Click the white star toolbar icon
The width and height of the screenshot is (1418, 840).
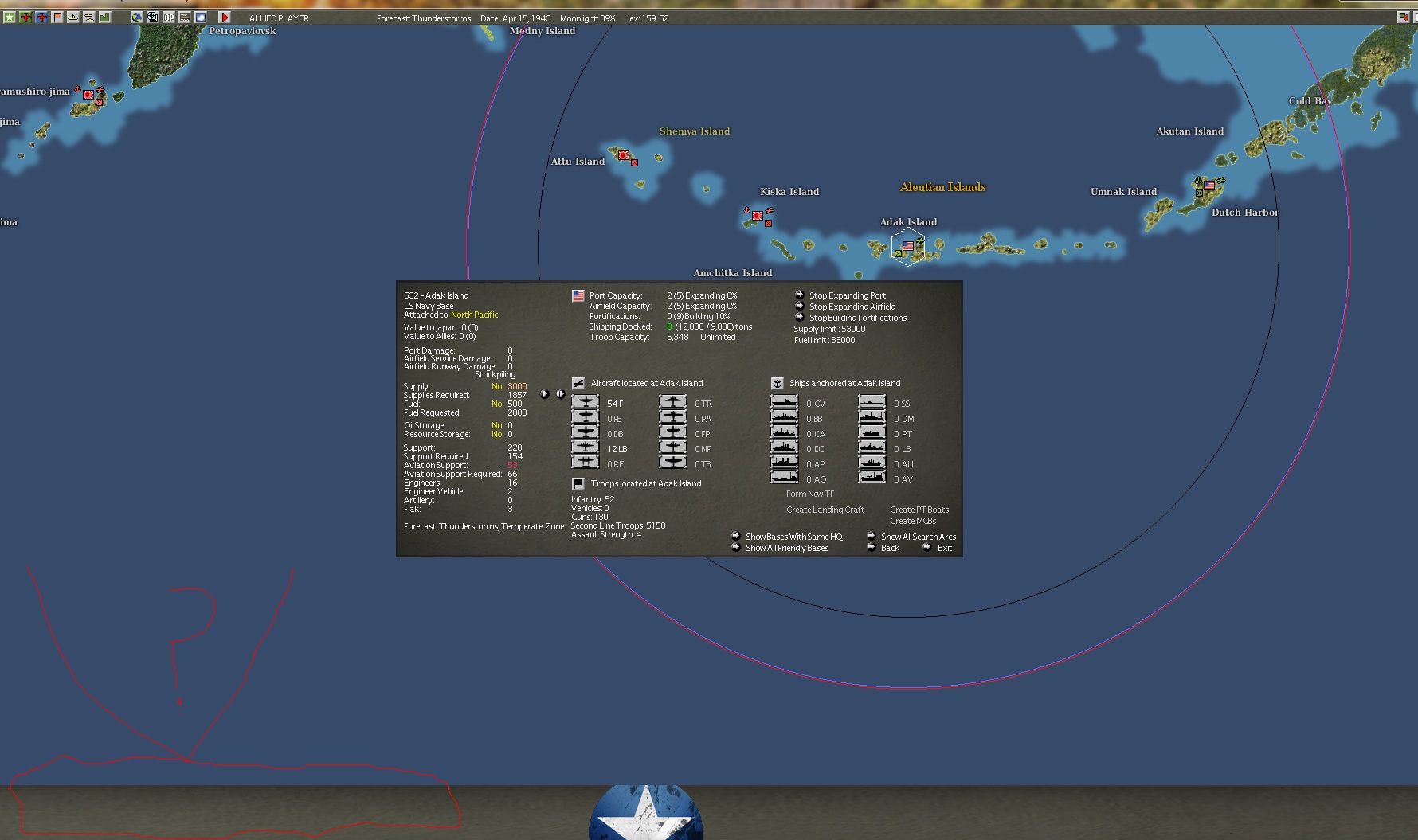click(x=10, y=18)
